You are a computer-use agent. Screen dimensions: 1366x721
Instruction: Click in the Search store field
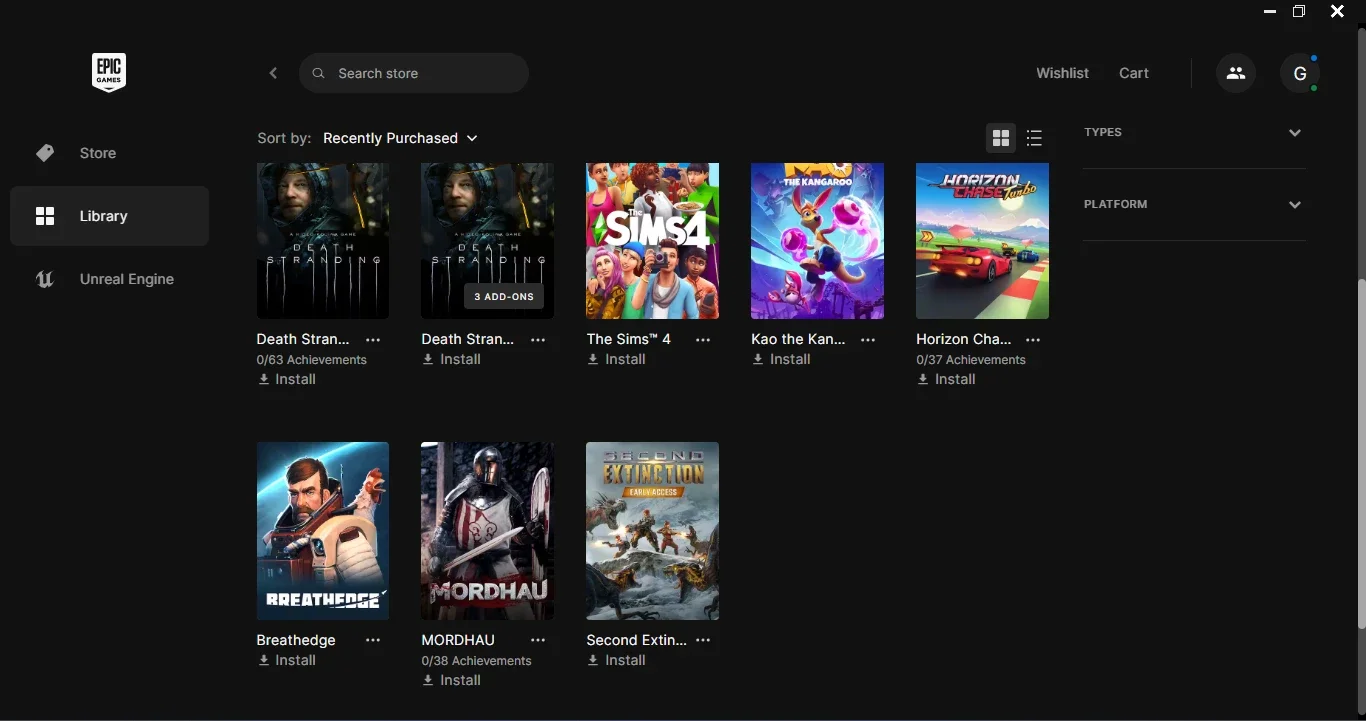[414, 73]
